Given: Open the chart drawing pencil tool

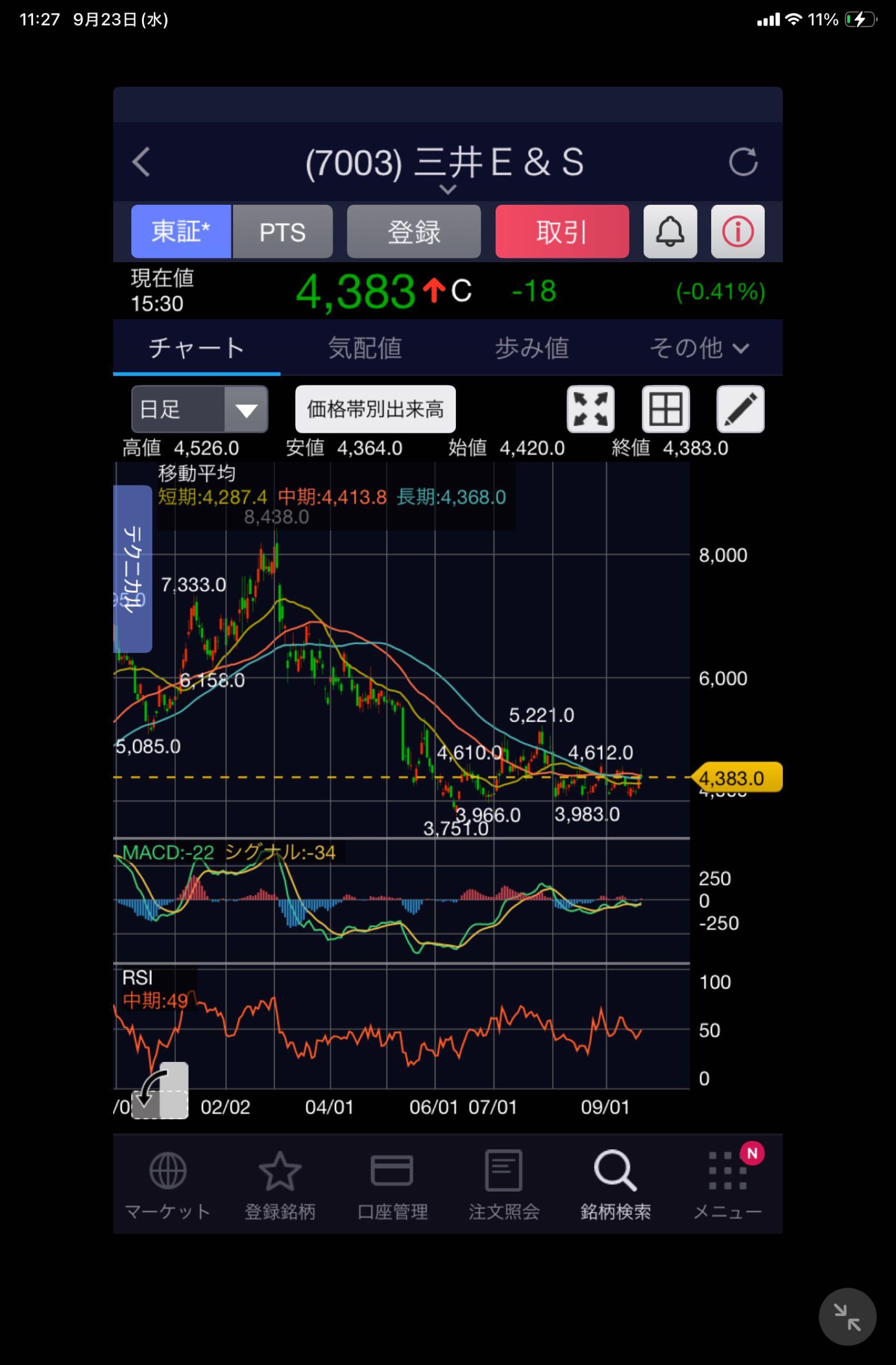Looking at the screenshot, I should 740,409.
